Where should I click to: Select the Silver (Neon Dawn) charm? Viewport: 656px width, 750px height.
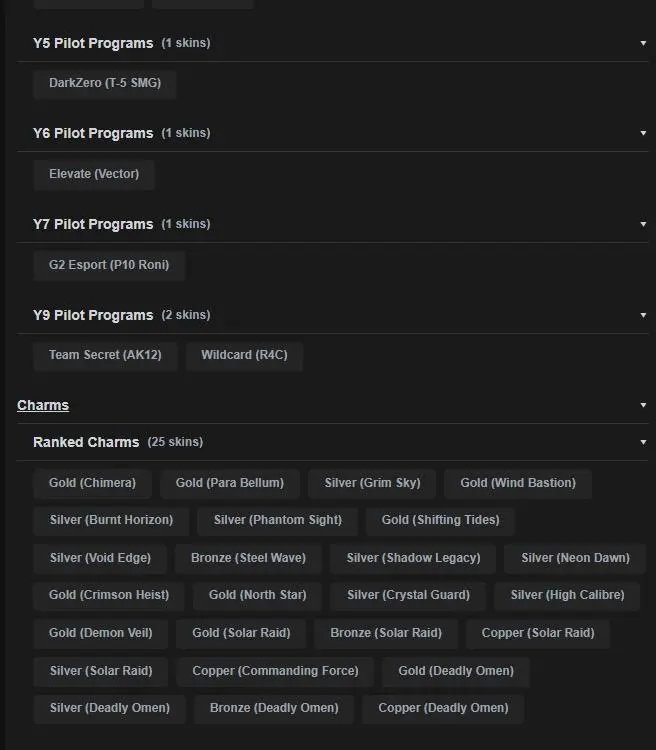tap(575, 558)
